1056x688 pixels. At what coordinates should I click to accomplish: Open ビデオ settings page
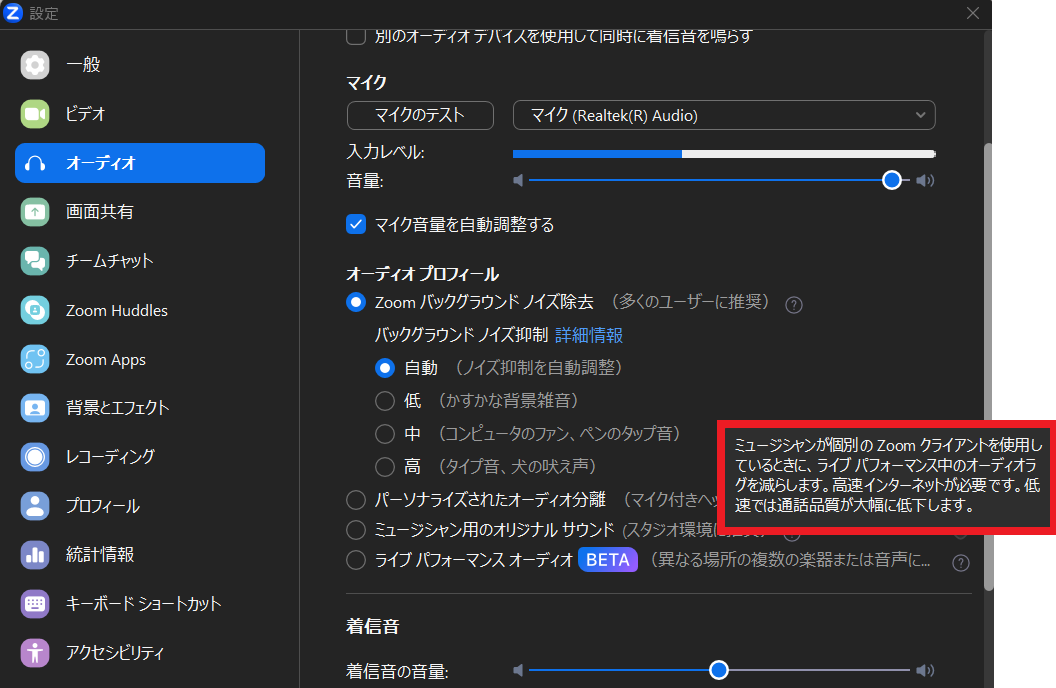[140, 114]
